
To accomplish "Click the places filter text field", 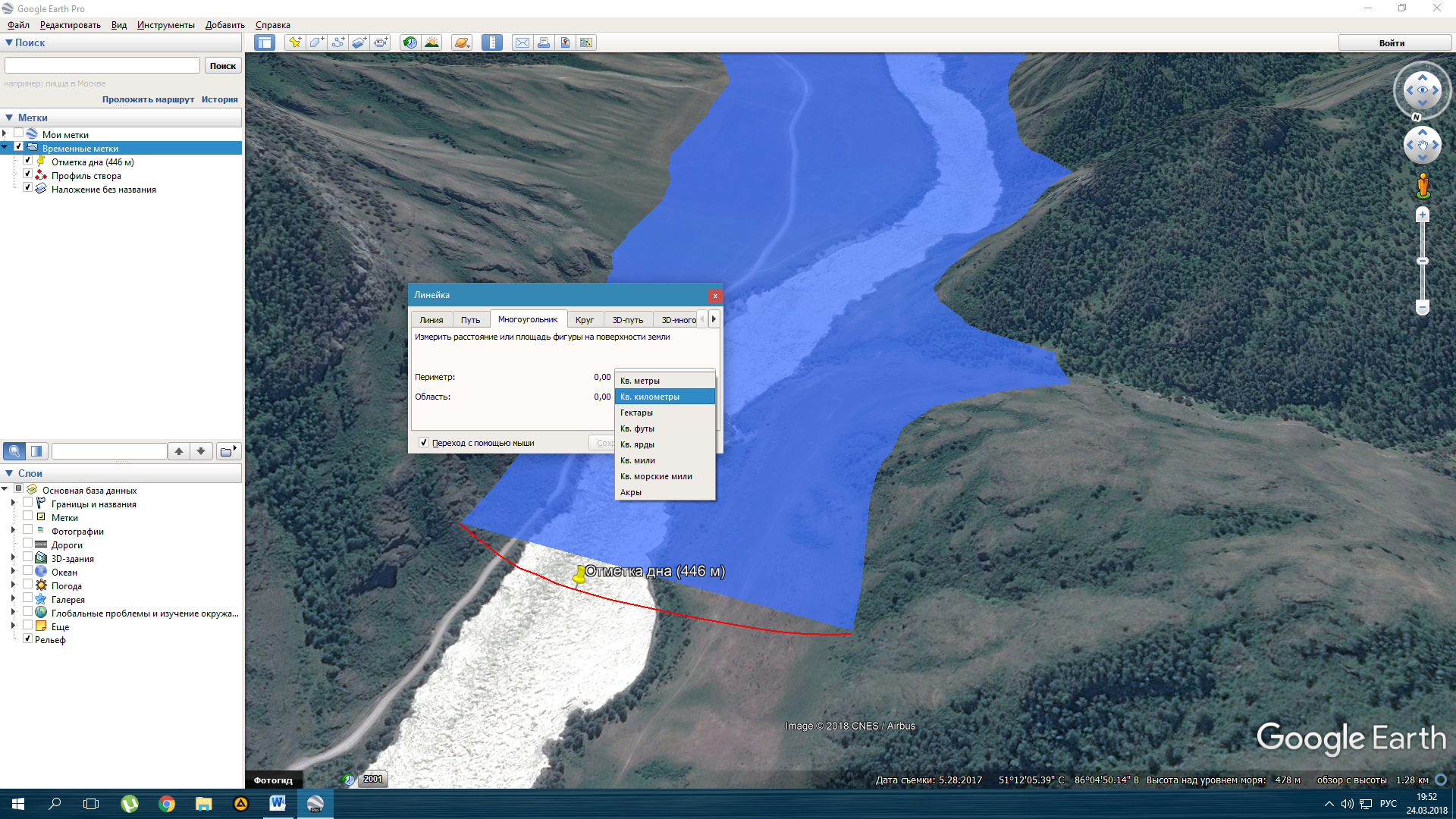I will (109, 451).
